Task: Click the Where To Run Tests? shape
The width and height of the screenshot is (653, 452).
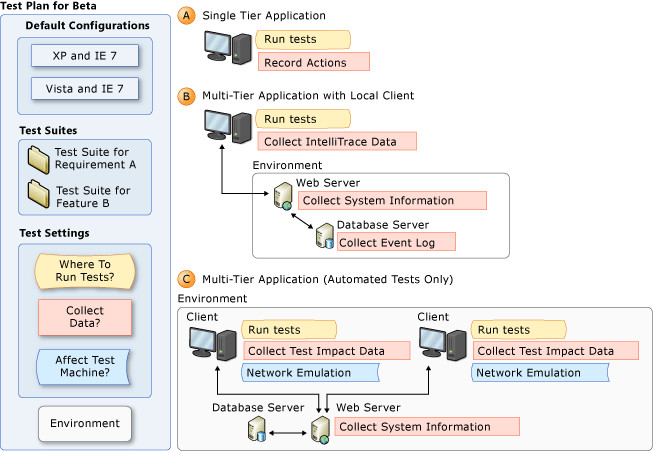Action: [x=84, y=270]
